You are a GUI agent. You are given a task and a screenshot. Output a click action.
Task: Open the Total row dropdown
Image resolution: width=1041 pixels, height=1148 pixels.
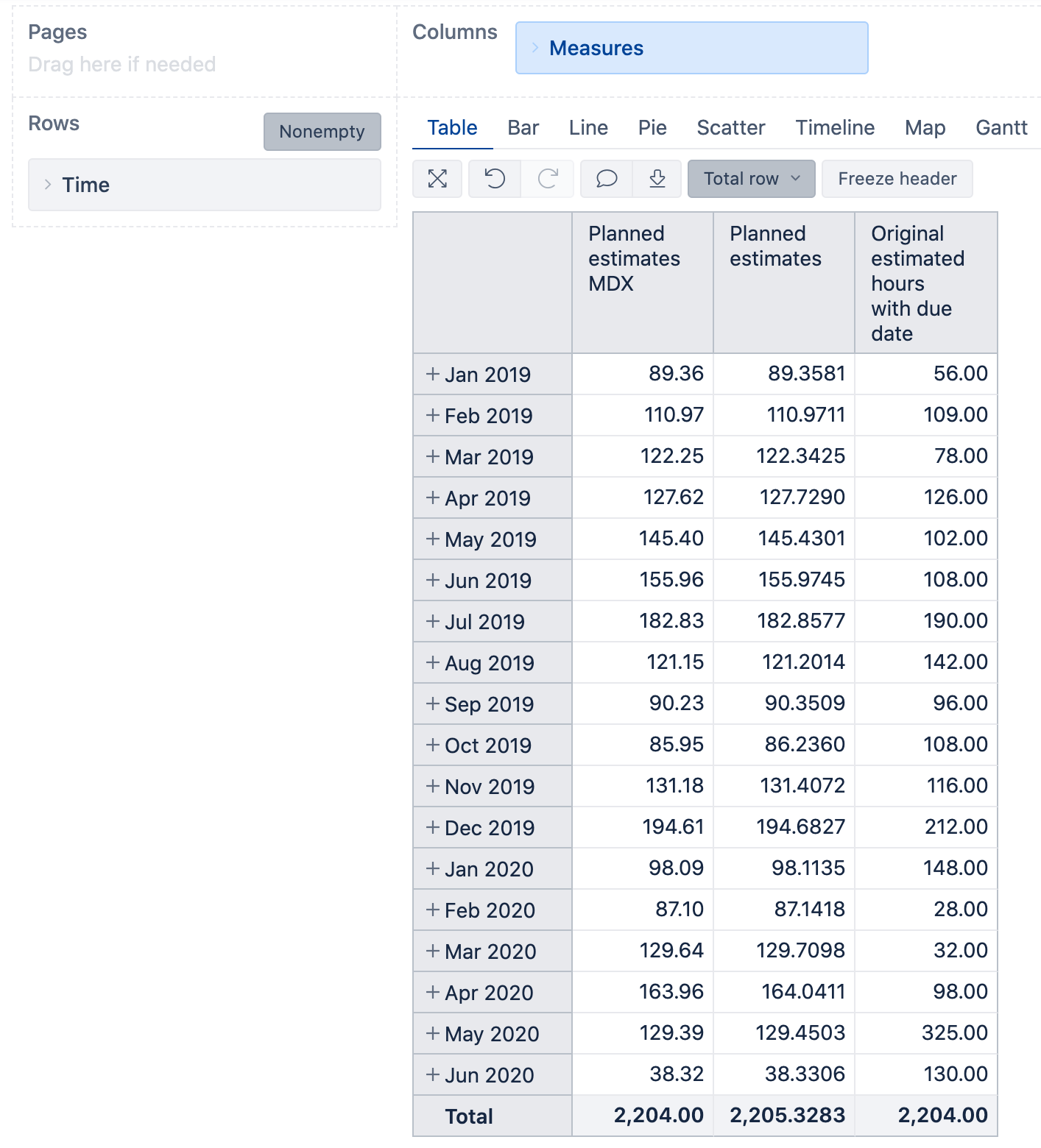click(x=752, y=179)
